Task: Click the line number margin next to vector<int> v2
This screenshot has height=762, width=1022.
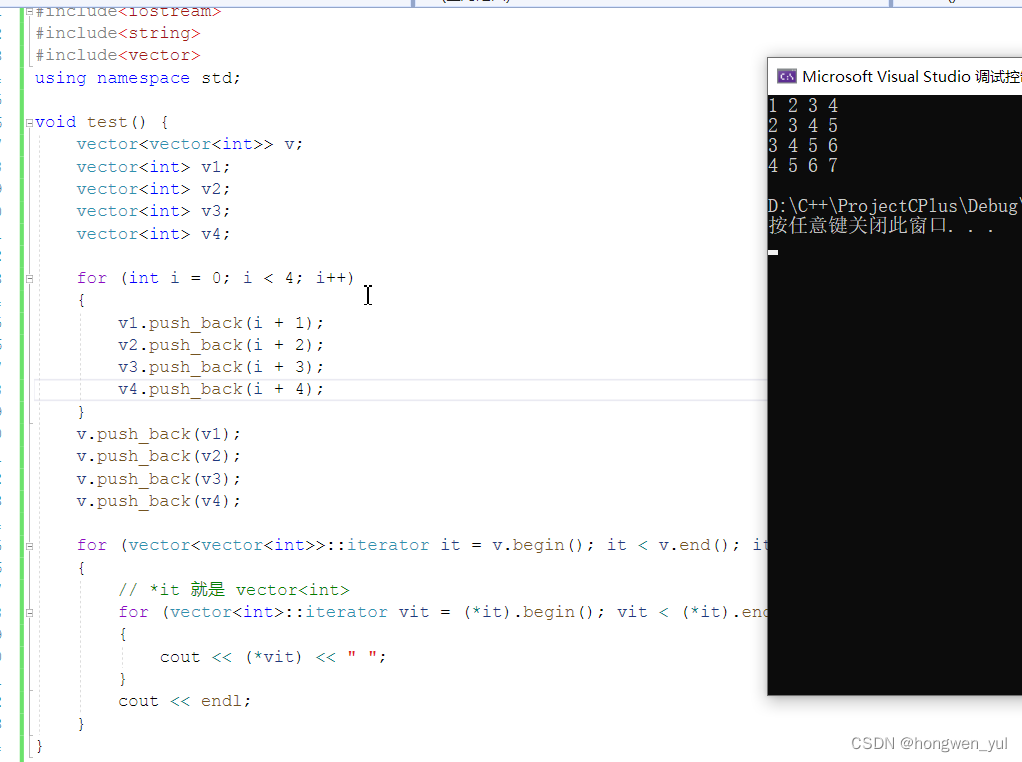Action: (4, 188)
